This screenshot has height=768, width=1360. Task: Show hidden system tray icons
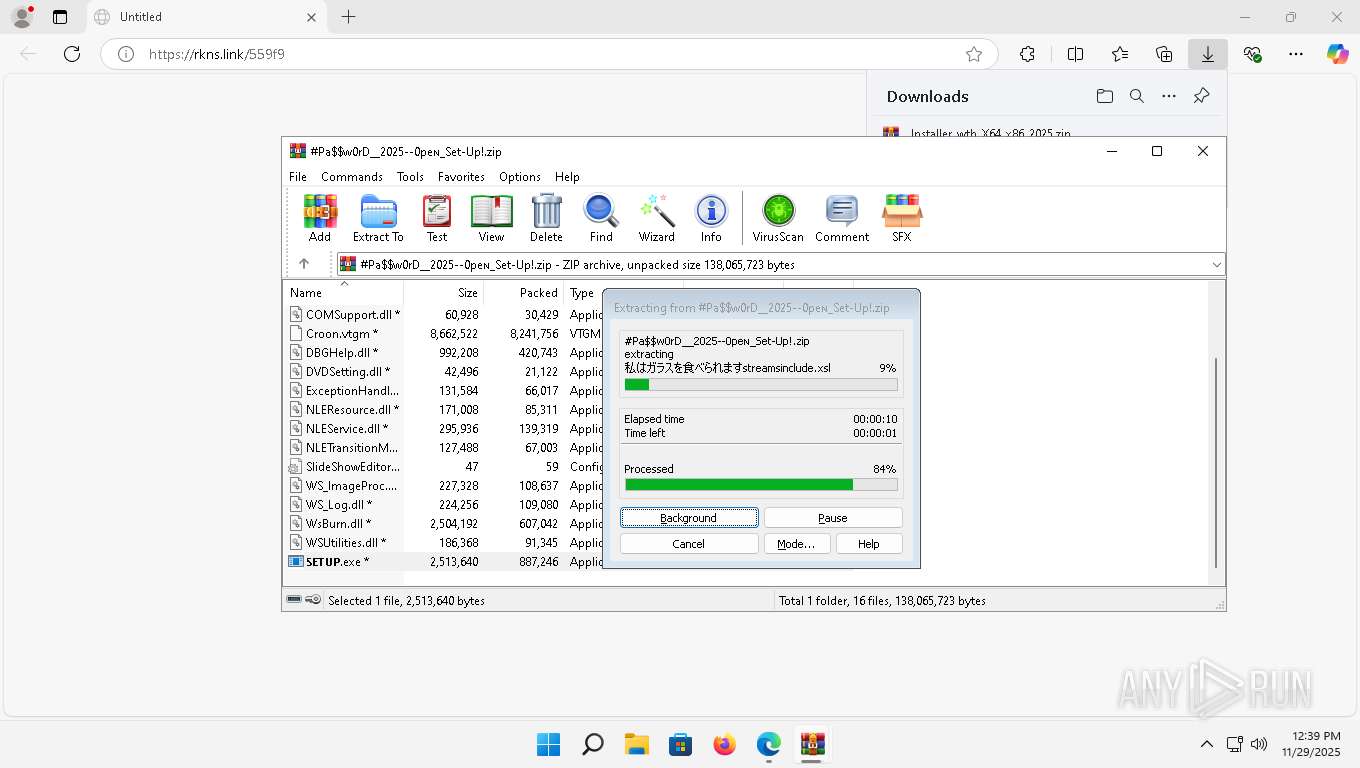point(1206,744)
